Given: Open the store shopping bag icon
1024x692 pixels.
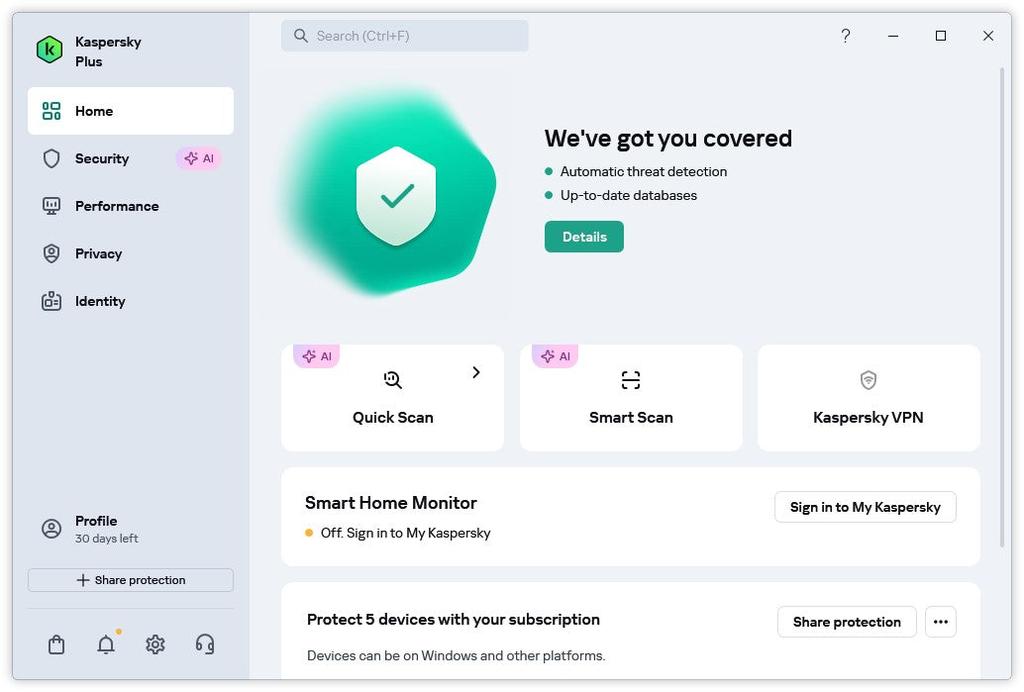Looking at the screenshot, I should point(56,645).
